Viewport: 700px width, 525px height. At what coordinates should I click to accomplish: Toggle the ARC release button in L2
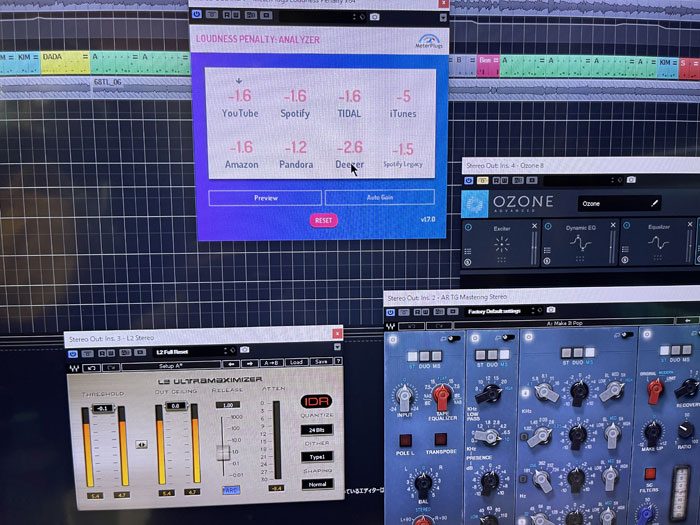coord(230,490)
